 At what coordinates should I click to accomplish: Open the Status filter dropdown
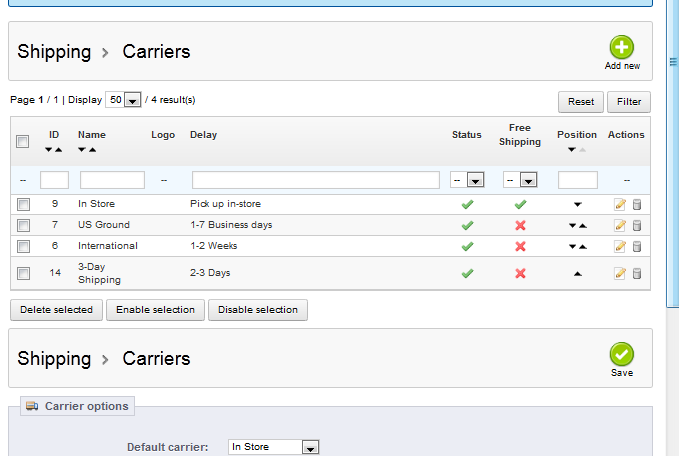467,180
